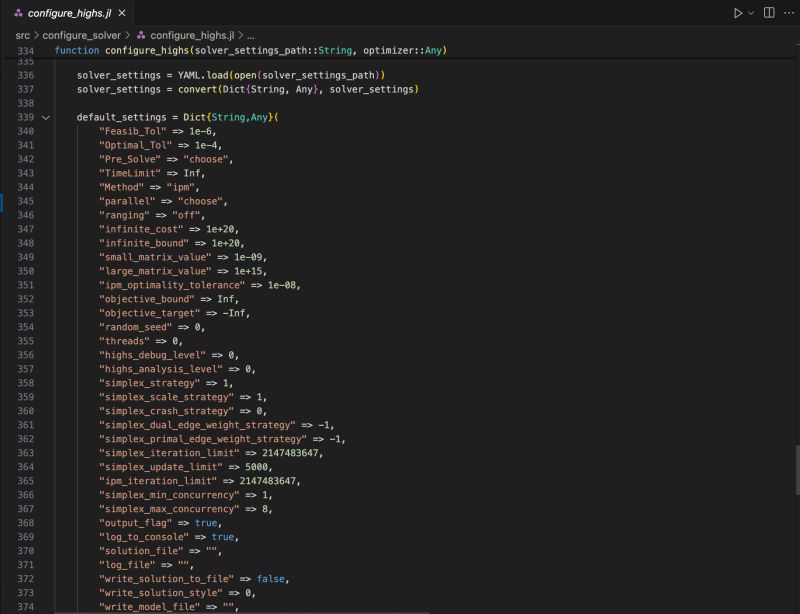The height and width of the screenshot is (614, 800).
Task: Click the 5000 simplex_update_limit value
Action: pyautogui.click(x=256, y=467)
